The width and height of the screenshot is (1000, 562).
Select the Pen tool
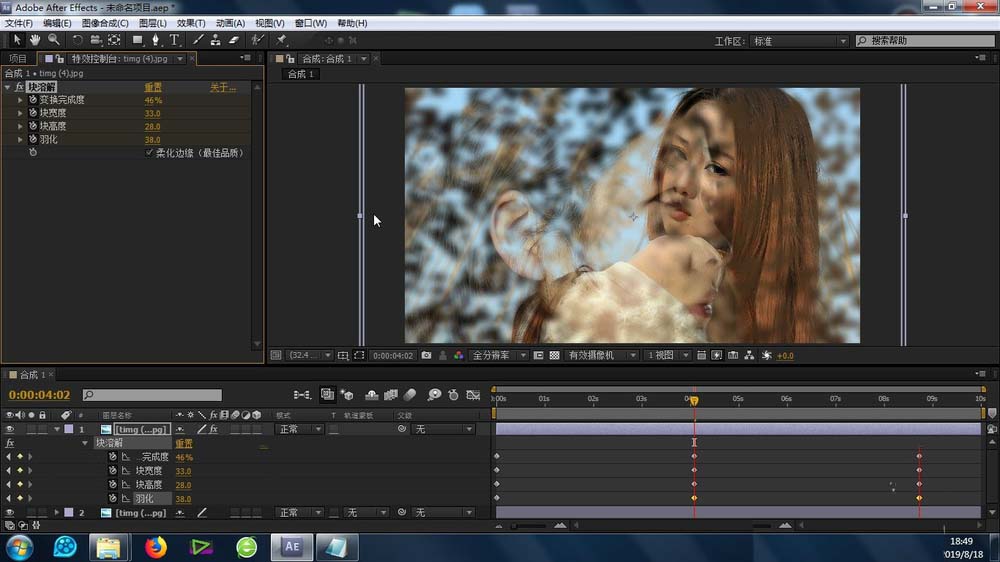(x=155, y=40)
